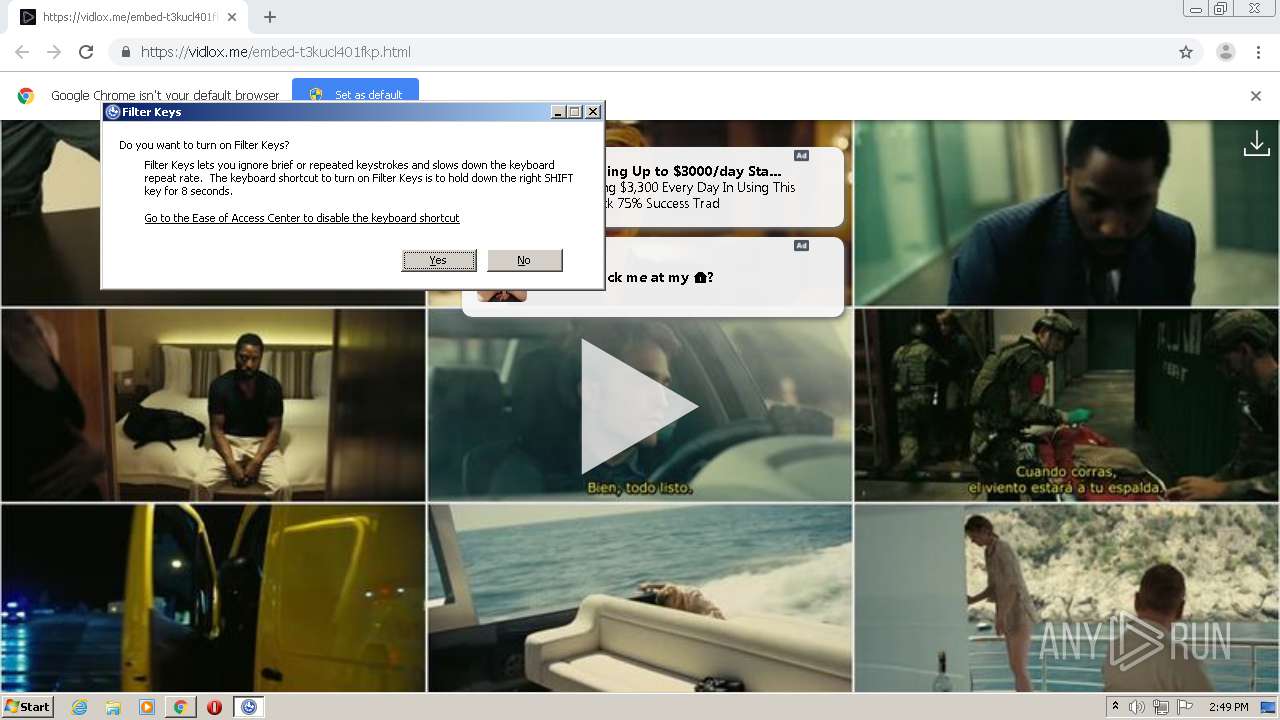The image size is (1280, 720).
Task: Open the second ad notification card
Action: coord(653,277)
